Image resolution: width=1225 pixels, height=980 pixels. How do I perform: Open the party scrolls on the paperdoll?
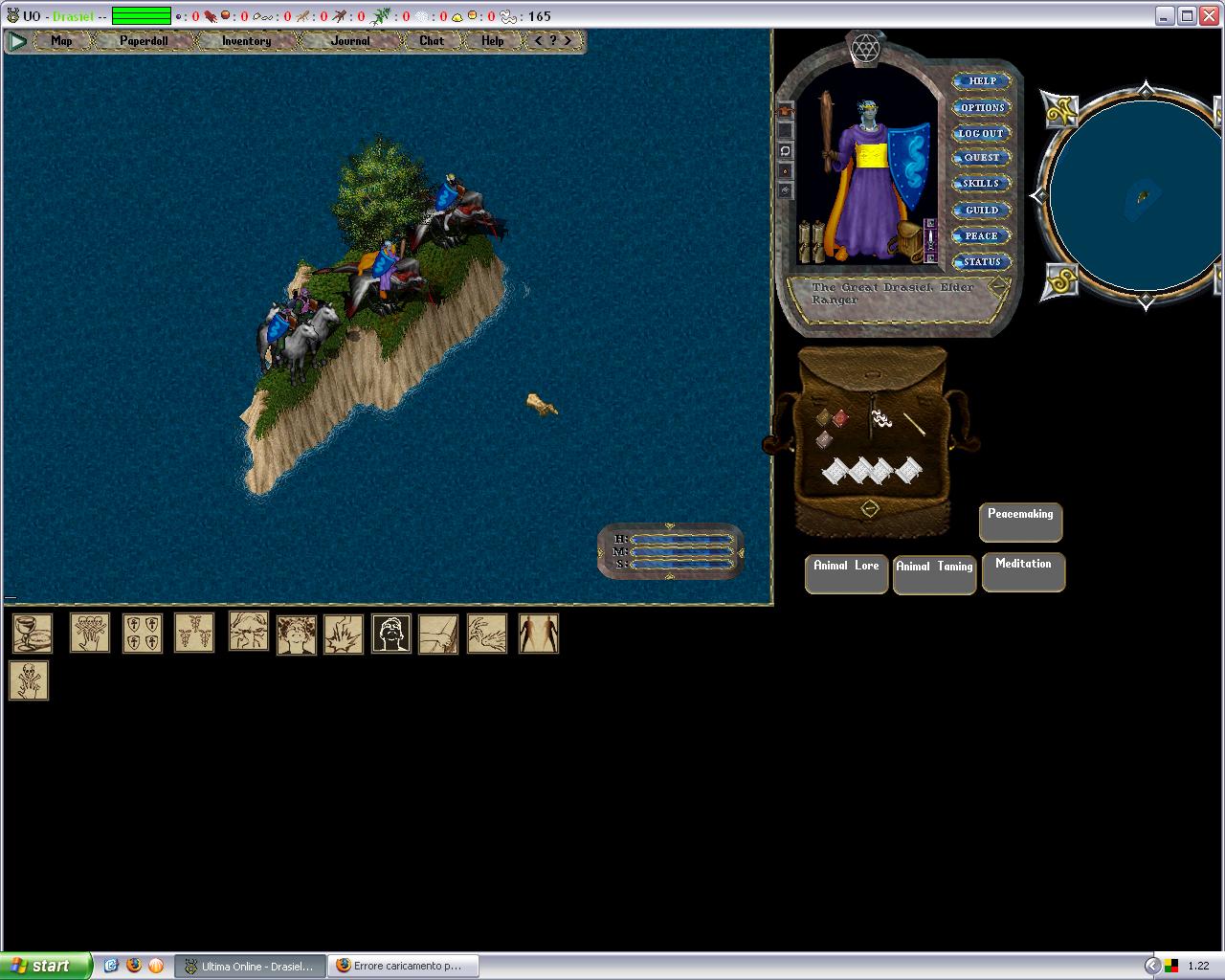click(x=812, y=240)
